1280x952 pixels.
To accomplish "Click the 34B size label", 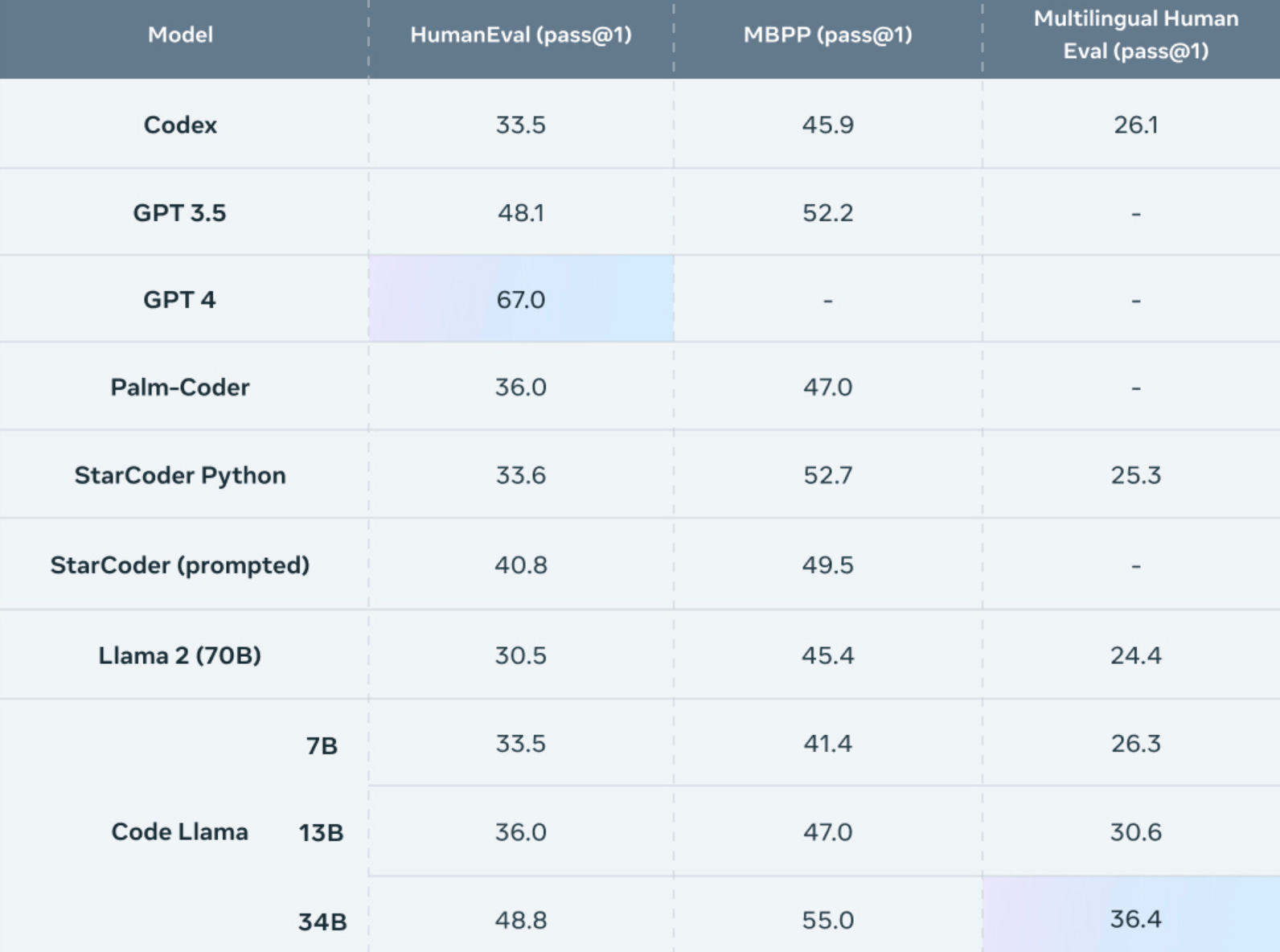I will [x=322, y=921].
